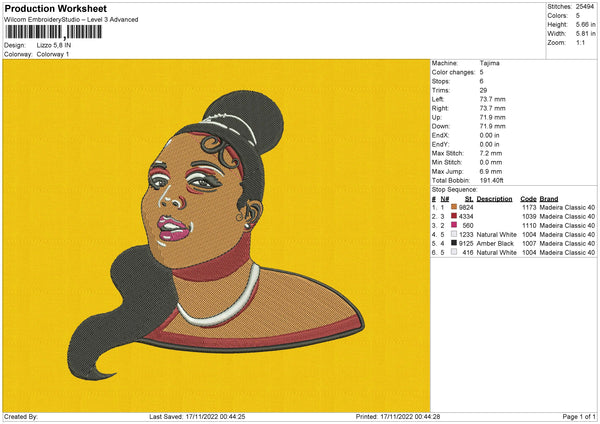The height and width of the screenshot is (424, 600).
Task: Click the 'Created By:' footer label
Action: [21, 417]
